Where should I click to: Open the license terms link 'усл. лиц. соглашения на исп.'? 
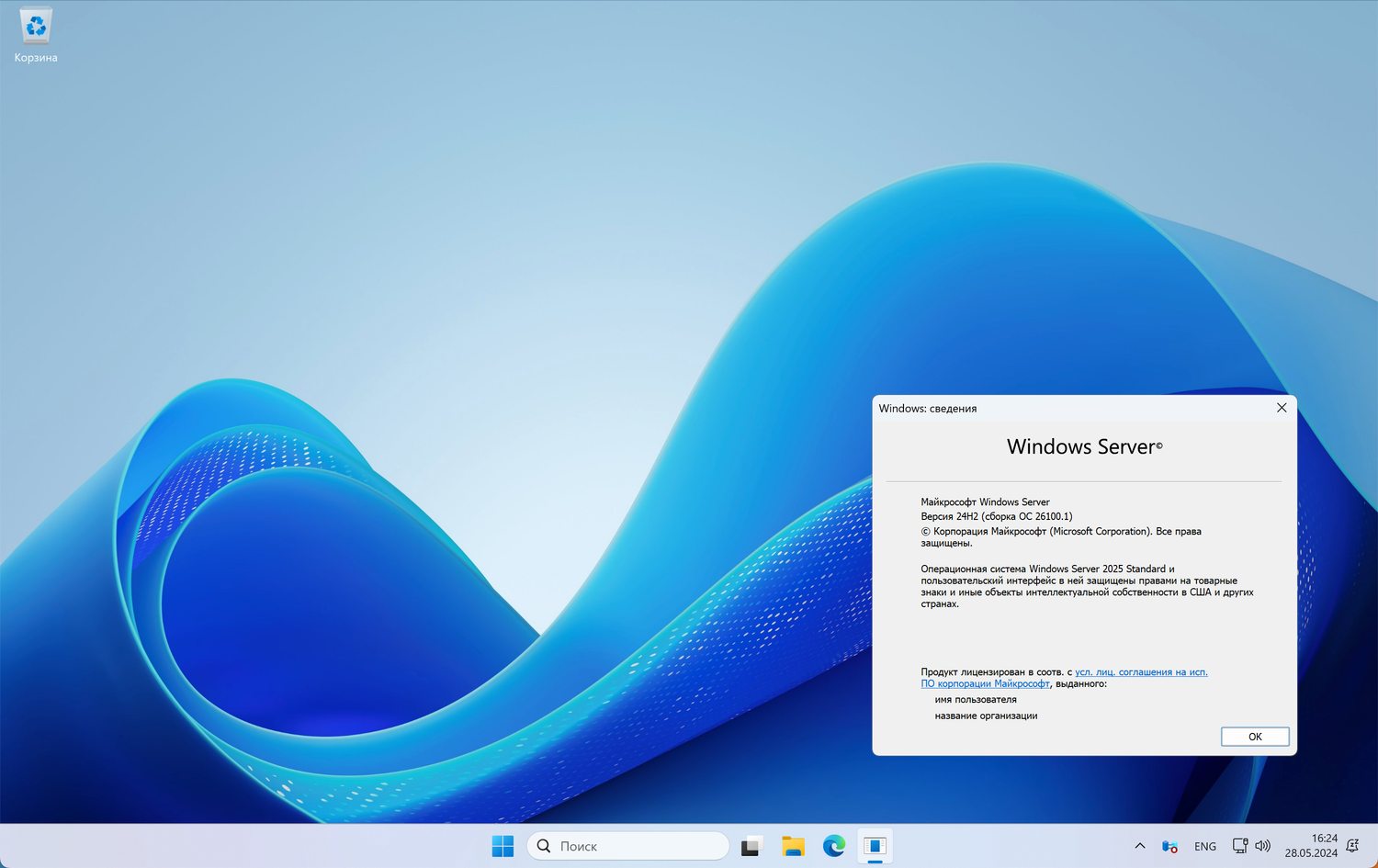(1141, 672)
